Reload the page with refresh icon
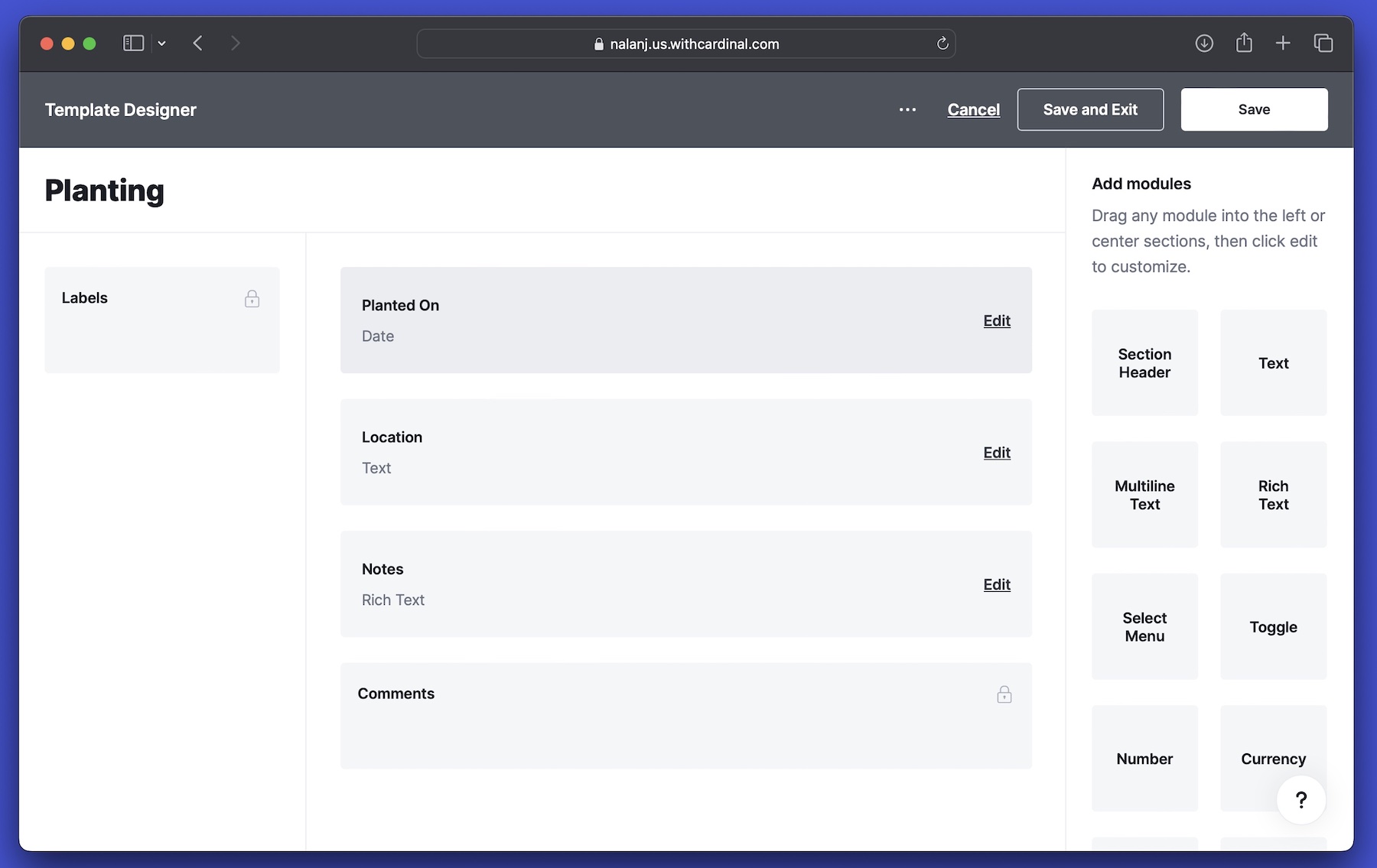This screenshot has width=1377, height=868. 942,44
